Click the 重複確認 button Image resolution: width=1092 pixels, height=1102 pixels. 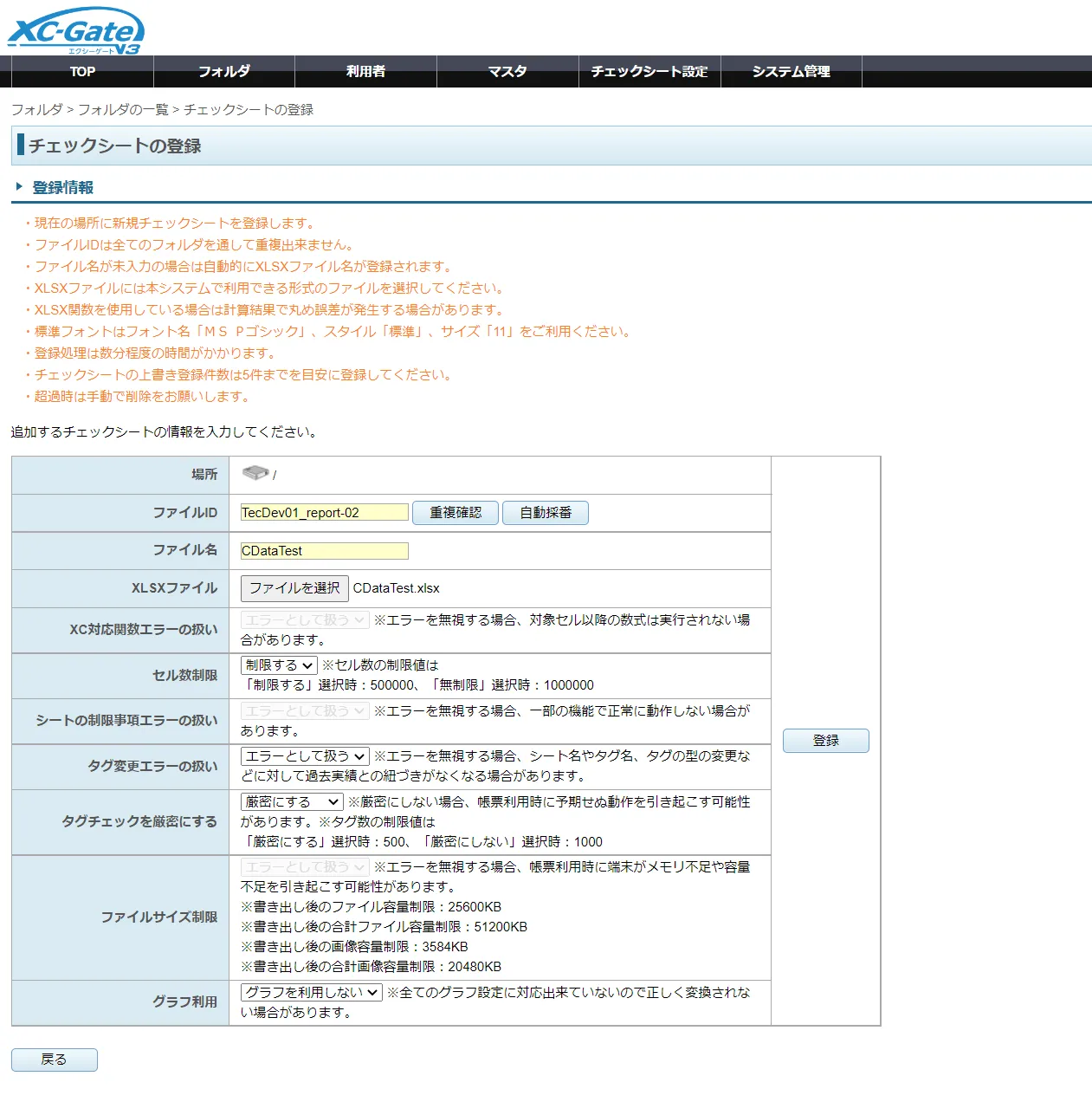[455, 512]
